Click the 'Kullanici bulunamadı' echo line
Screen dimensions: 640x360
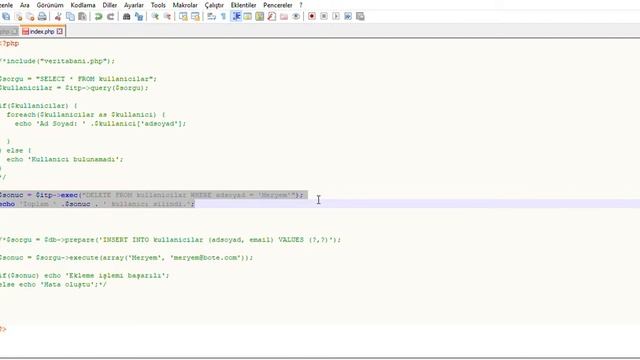[64, 159]
